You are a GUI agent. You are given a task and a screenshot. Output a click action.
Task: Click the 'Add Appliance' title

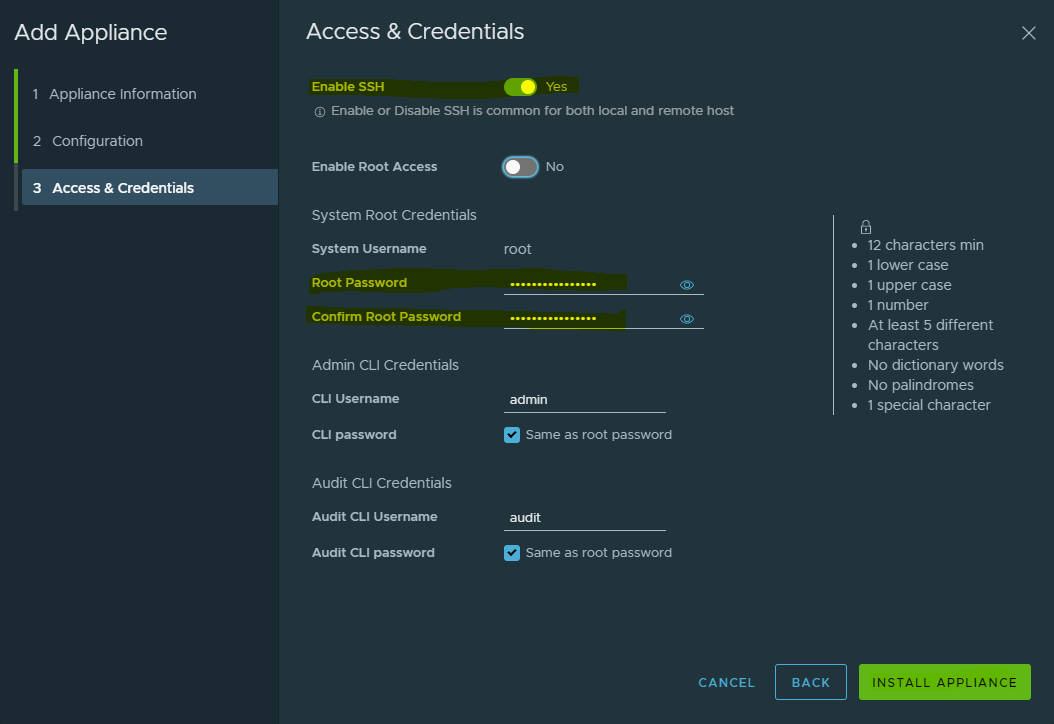[91, 32]
